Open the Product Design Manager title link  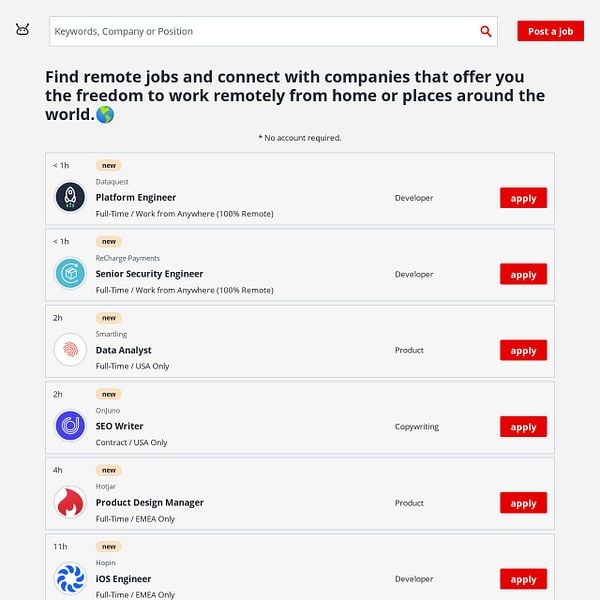150,502
